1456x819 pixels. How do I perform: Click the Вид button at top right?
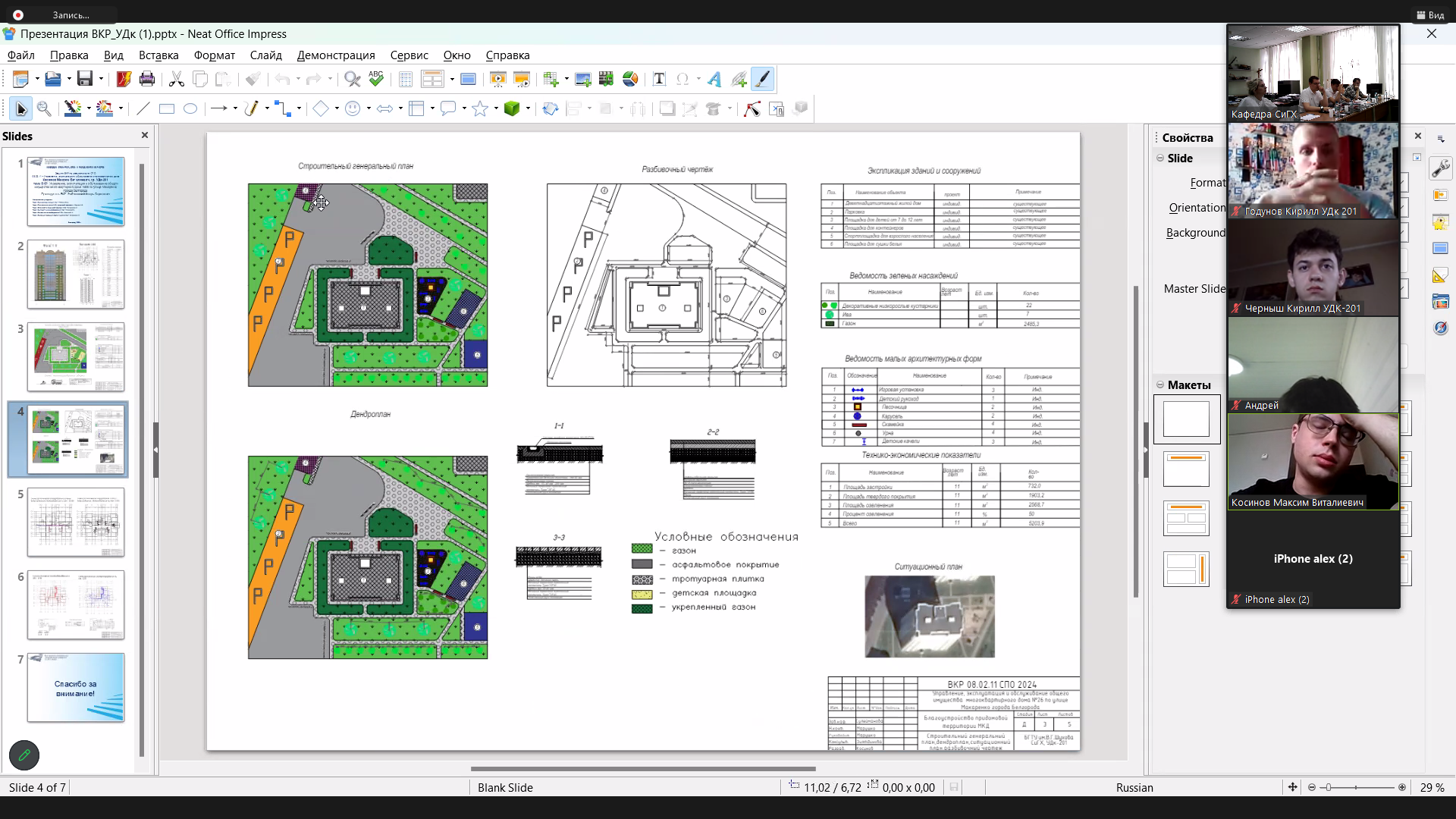coord(1430,14)
